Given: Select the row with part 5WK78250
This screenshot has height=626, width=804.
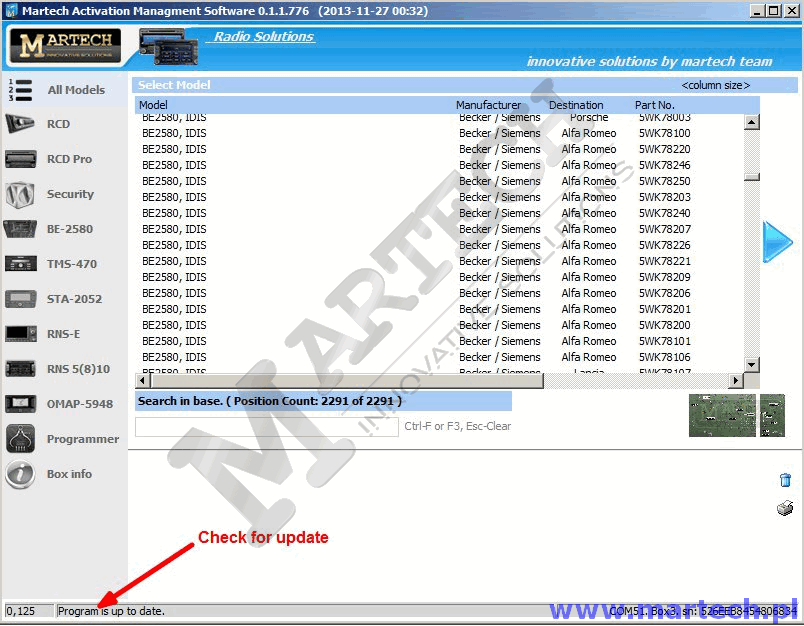Looking at the screenshot, I should click(441, 181).
